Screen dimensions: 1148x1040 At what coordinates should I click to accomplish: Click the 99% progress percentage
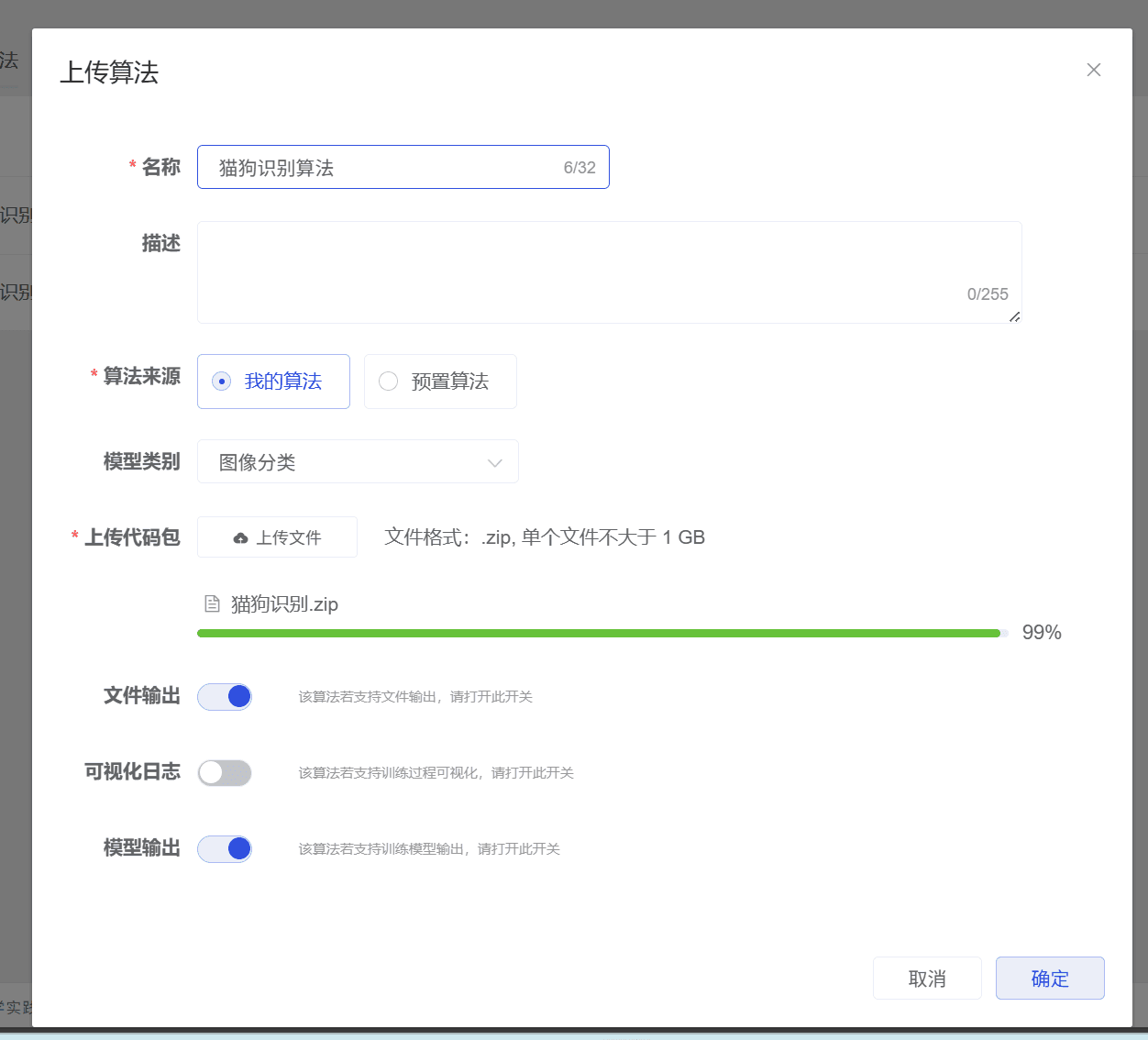pyautogui.click(x=1042, y=633)
